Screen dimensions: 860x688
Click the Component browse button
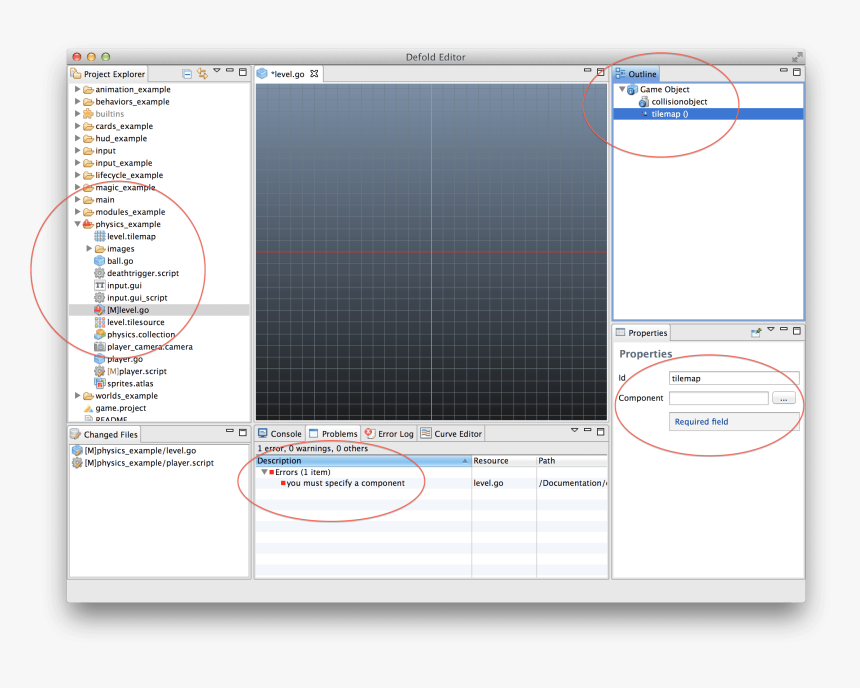(783, 399)
